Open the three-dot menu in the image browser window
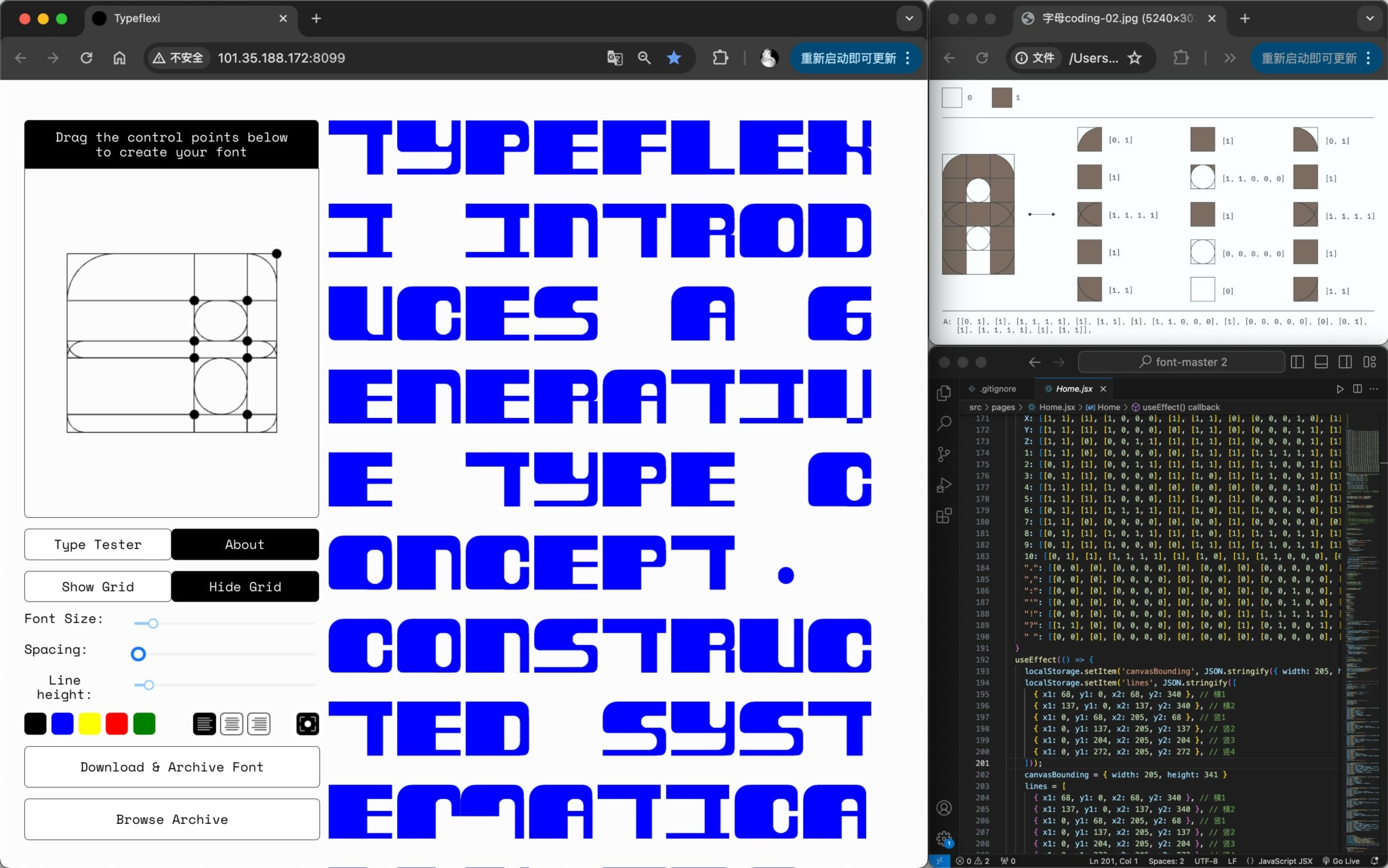 pyautogui.click(x=1368, y=58)
